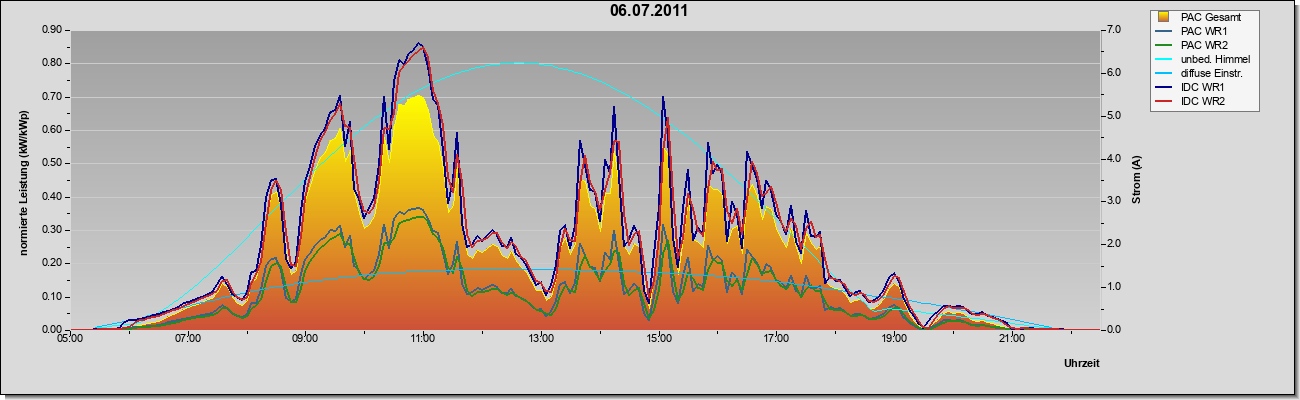This screenshot has width=1300, height=400.
Task: Click the 0.80 left axis value
Action: pyautogui.click(x=52, y=63)
